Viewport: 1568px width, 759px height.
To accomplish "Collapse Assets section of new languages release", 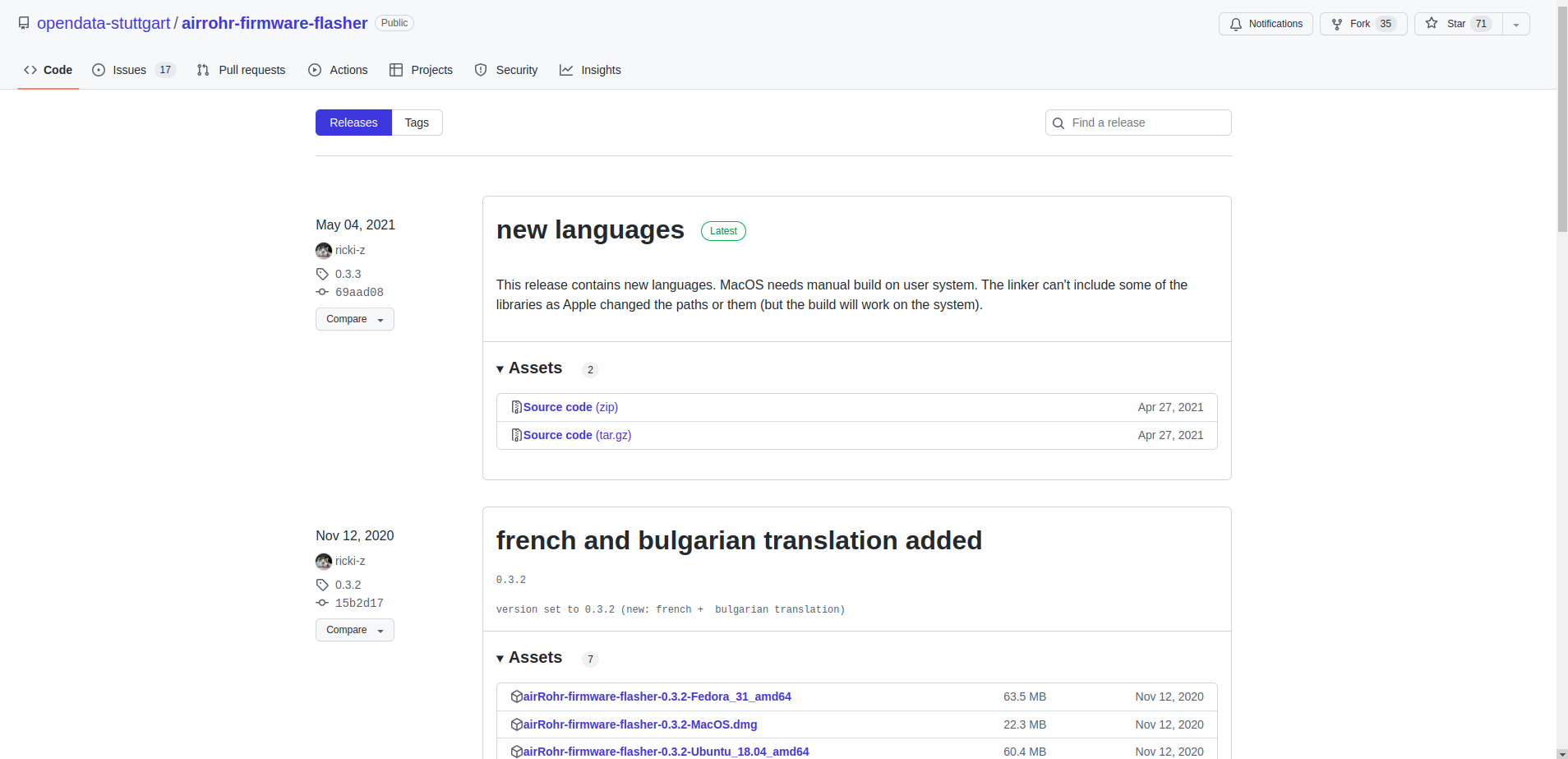I will pyautogui.click(x=529, y=368).
